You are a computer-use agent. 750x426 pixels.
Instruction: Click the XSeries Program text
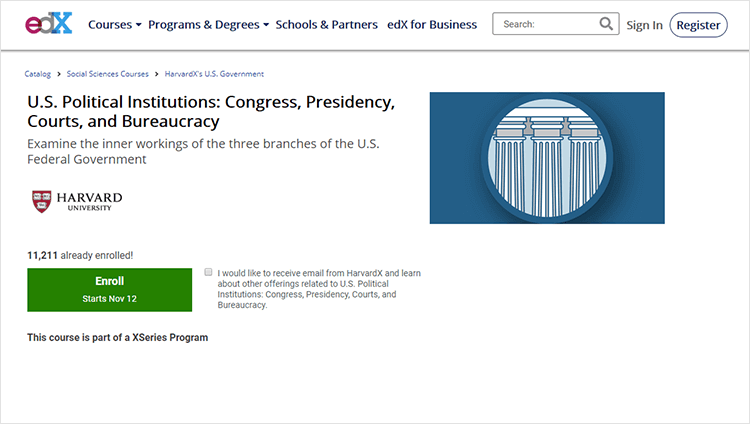pos(170,338)
